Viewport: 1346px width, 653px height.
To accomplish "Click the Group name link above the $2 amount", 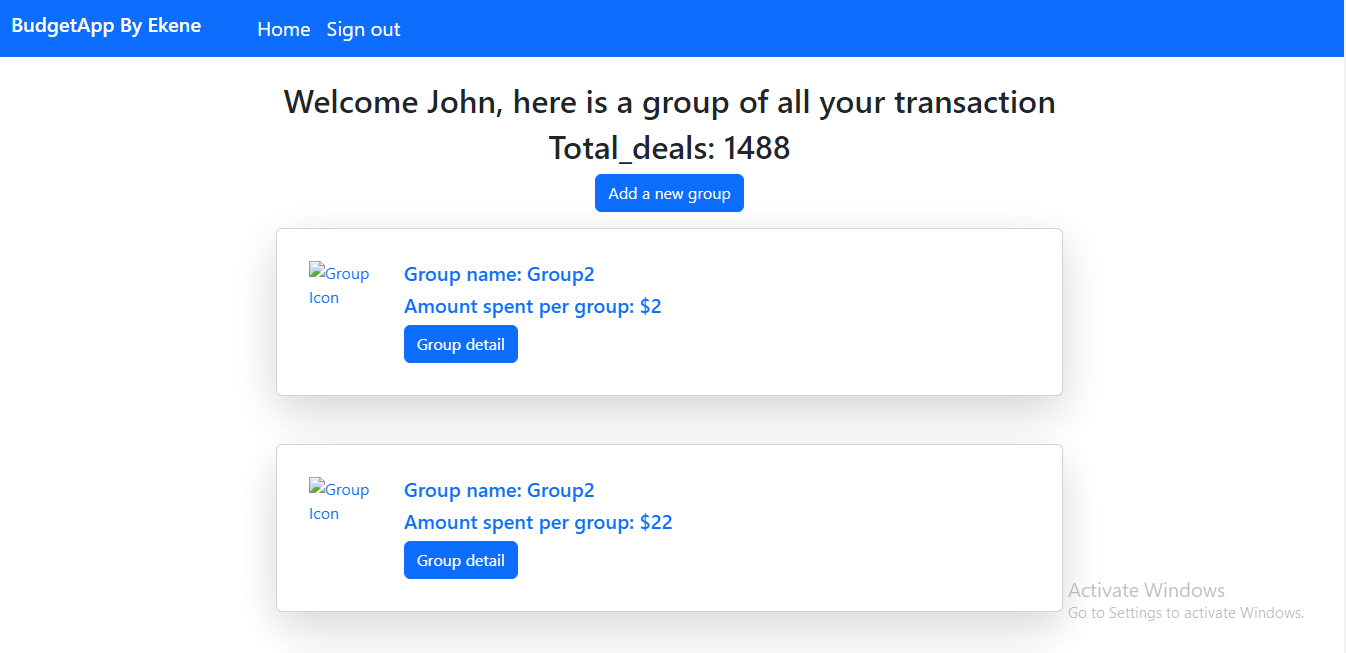I will 499,274.
